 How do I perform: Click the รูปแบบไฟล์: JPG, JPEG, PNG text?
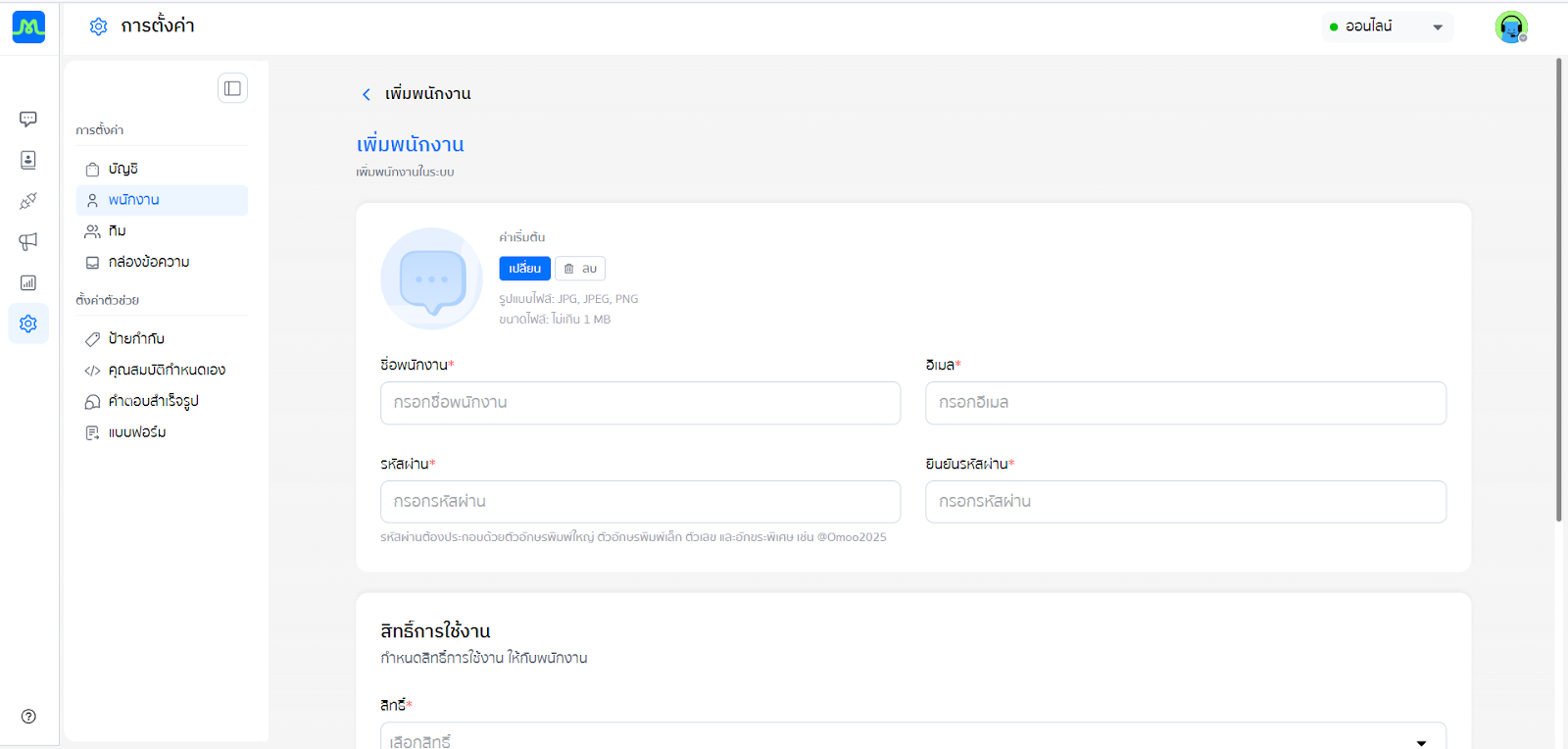point(568,299)
